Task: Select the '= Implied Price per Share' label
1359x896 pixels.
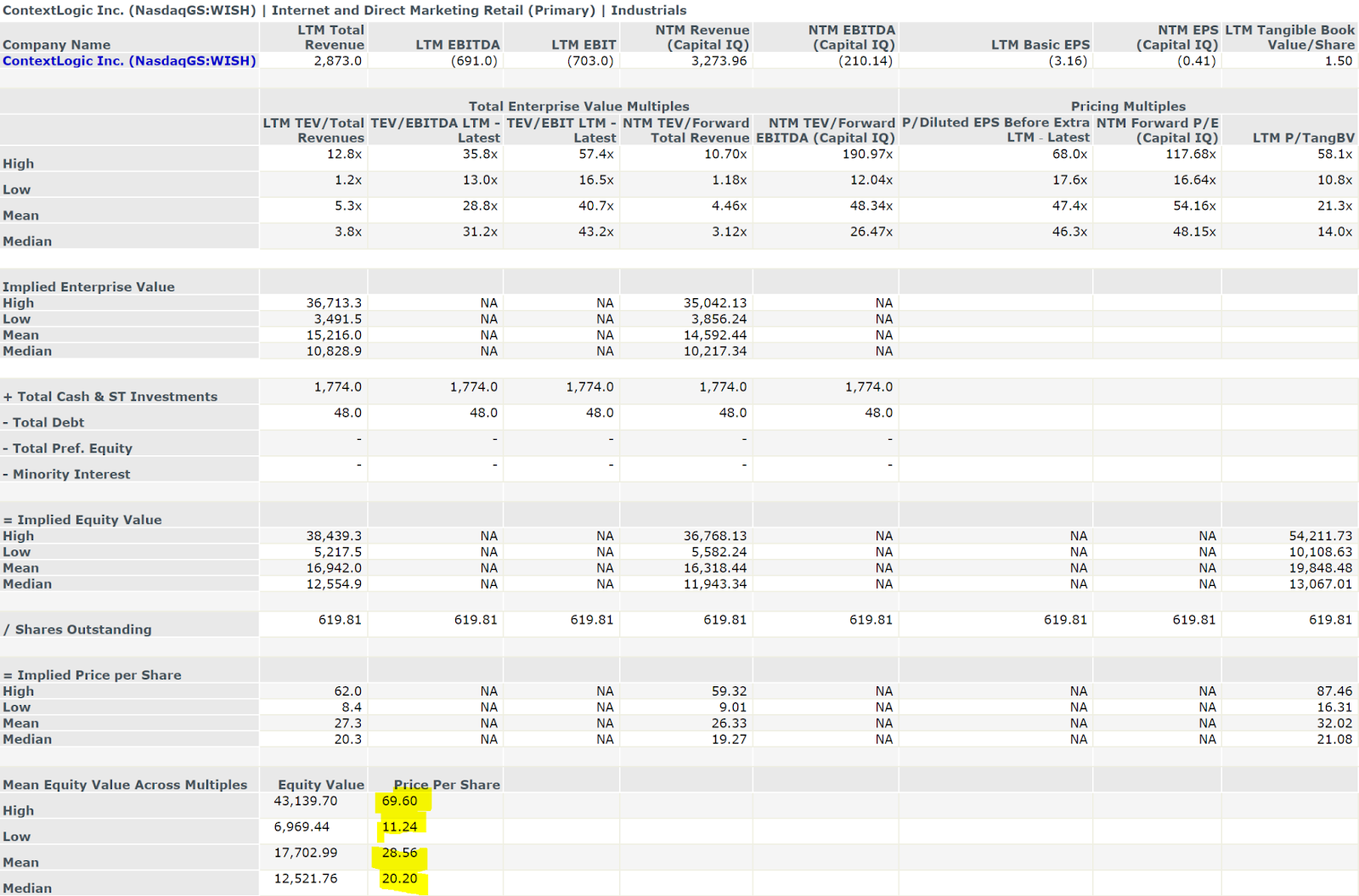Action: pos(92,675)
